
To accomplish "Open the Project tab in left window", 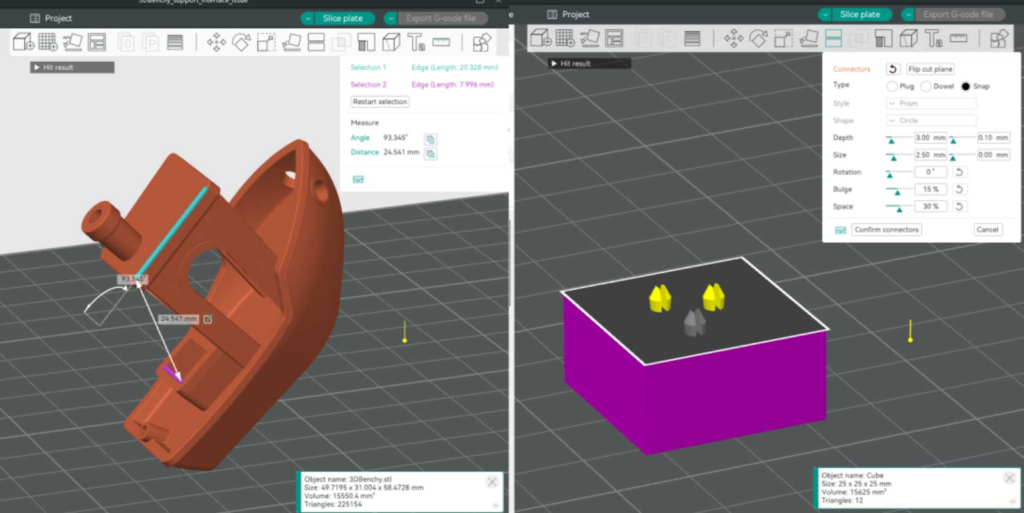I will [50, 18].
